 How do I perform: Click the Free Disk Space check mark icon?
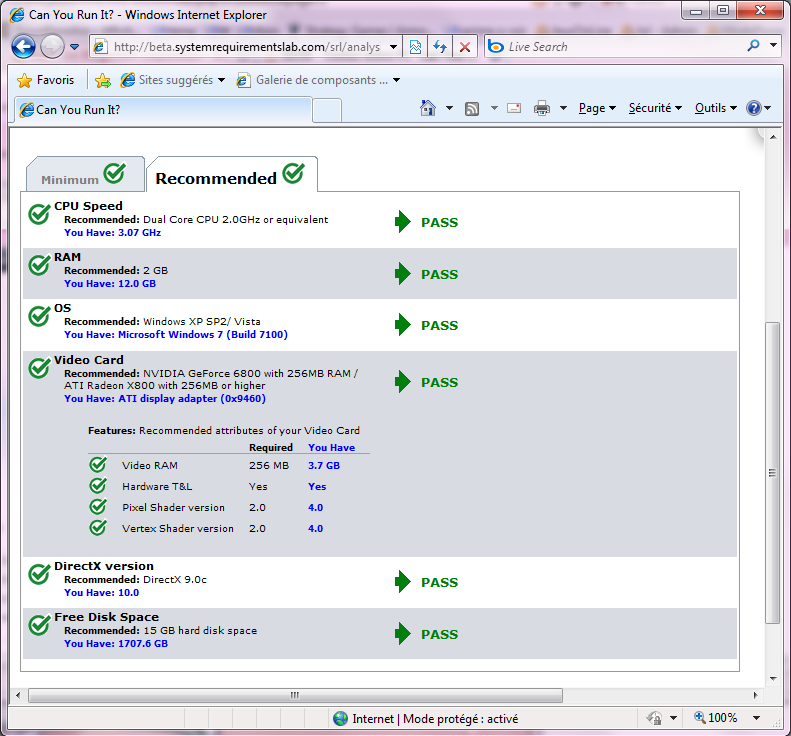pos(39,625)
